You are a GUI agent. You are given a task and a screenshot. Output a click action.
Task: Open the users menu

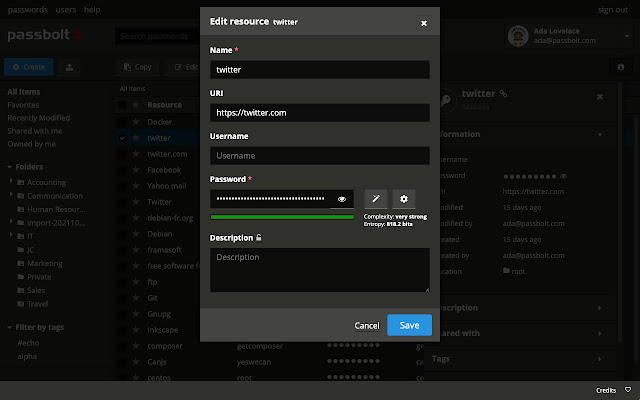click(68, 8)
